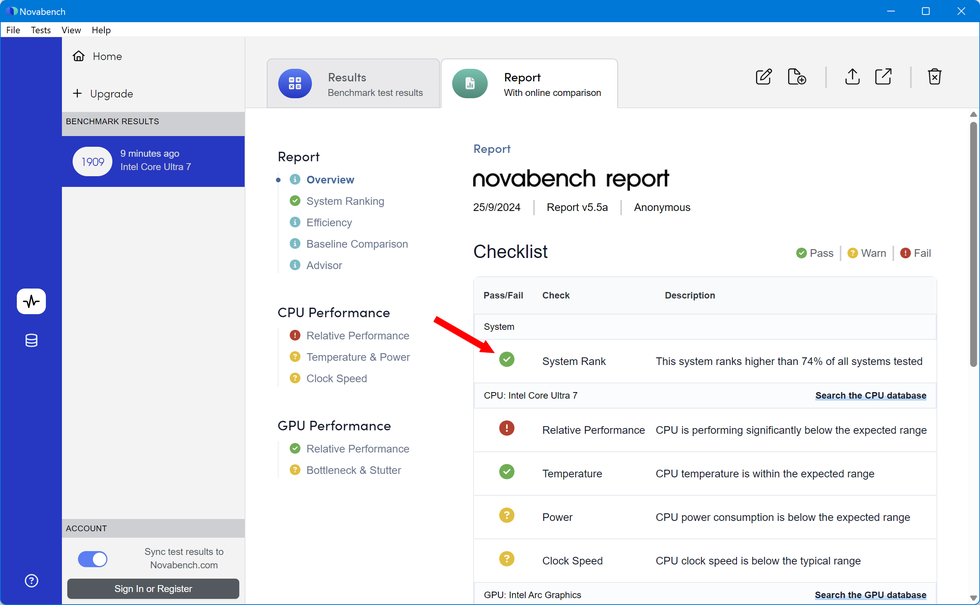Image resolution: width=980 pixels, height=605 pixels.
Task: Follow the Search the GPU database link
Action: 870,595
